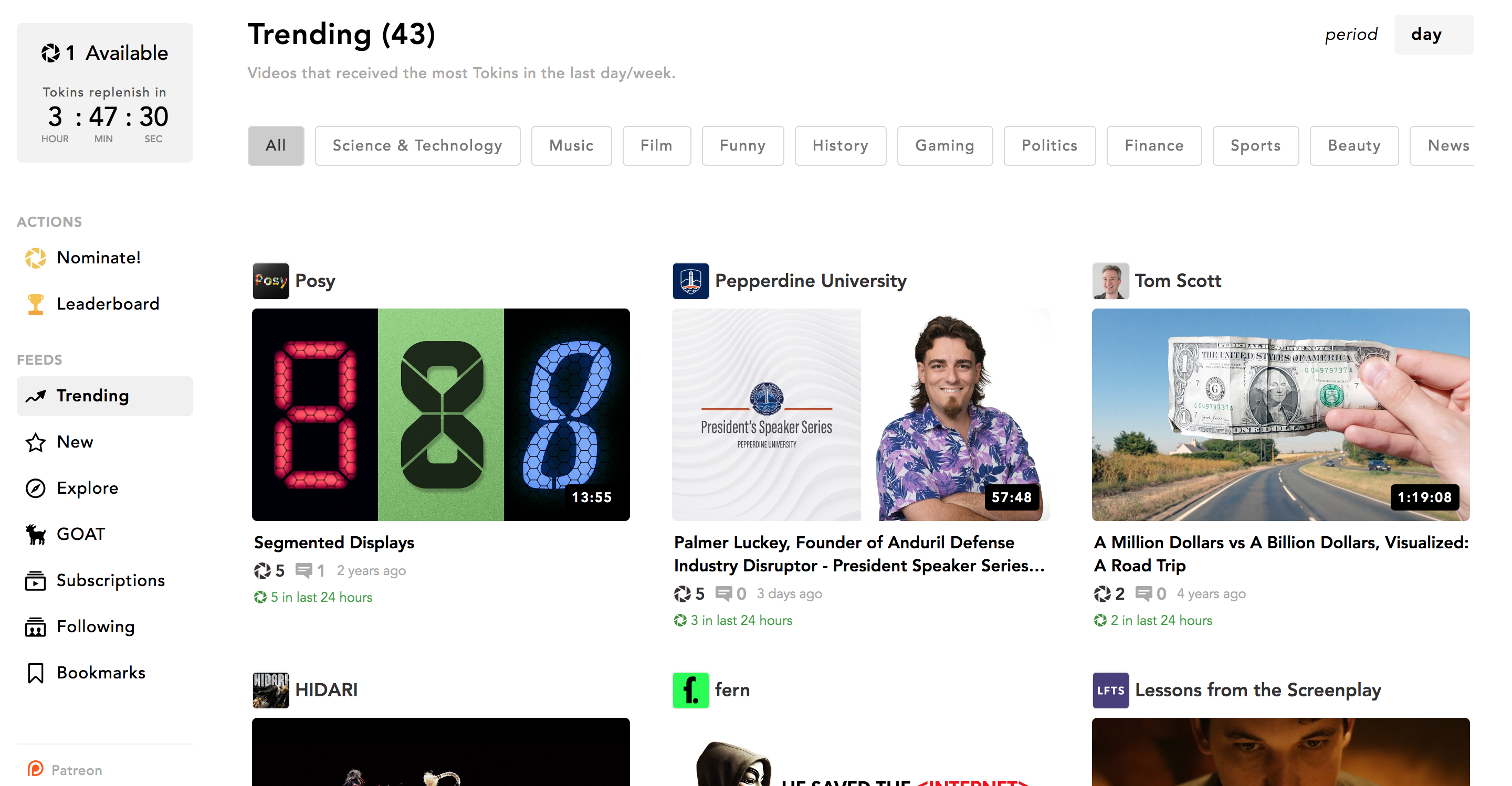1512x786 pixels.
Task: Open the Posy channel avatar
Action: click(270, 281)
